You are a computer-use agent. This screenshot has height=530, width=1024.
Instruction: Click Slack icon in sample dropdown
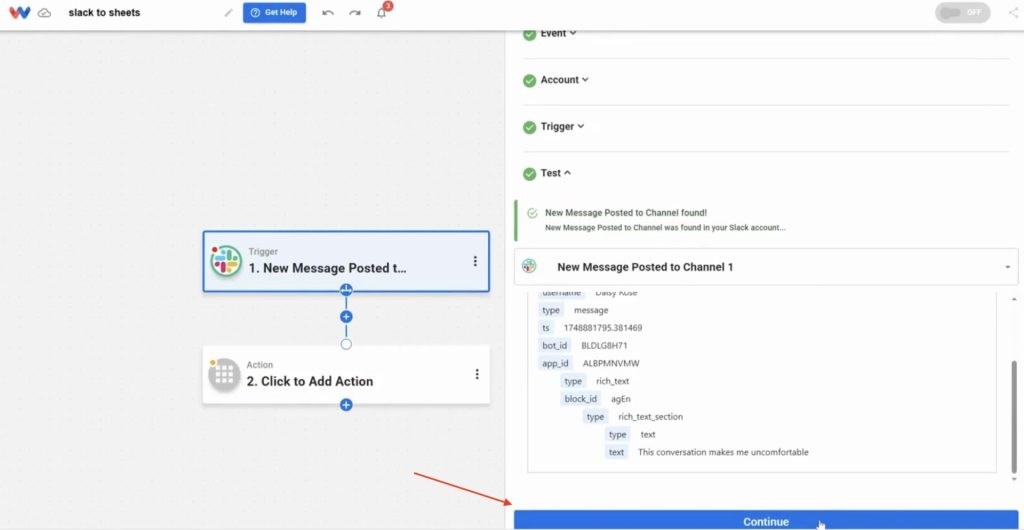coord(529,266)
